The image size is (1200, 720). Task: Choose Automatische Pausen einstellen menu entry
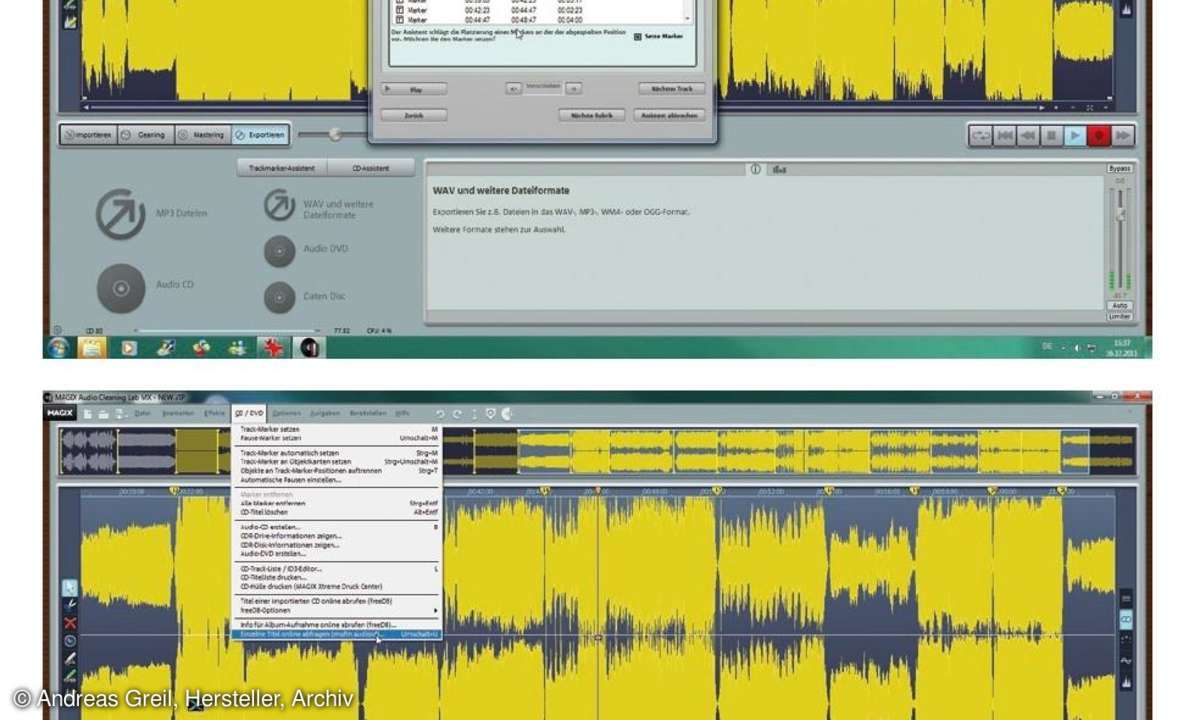click(x=338, y=479)
